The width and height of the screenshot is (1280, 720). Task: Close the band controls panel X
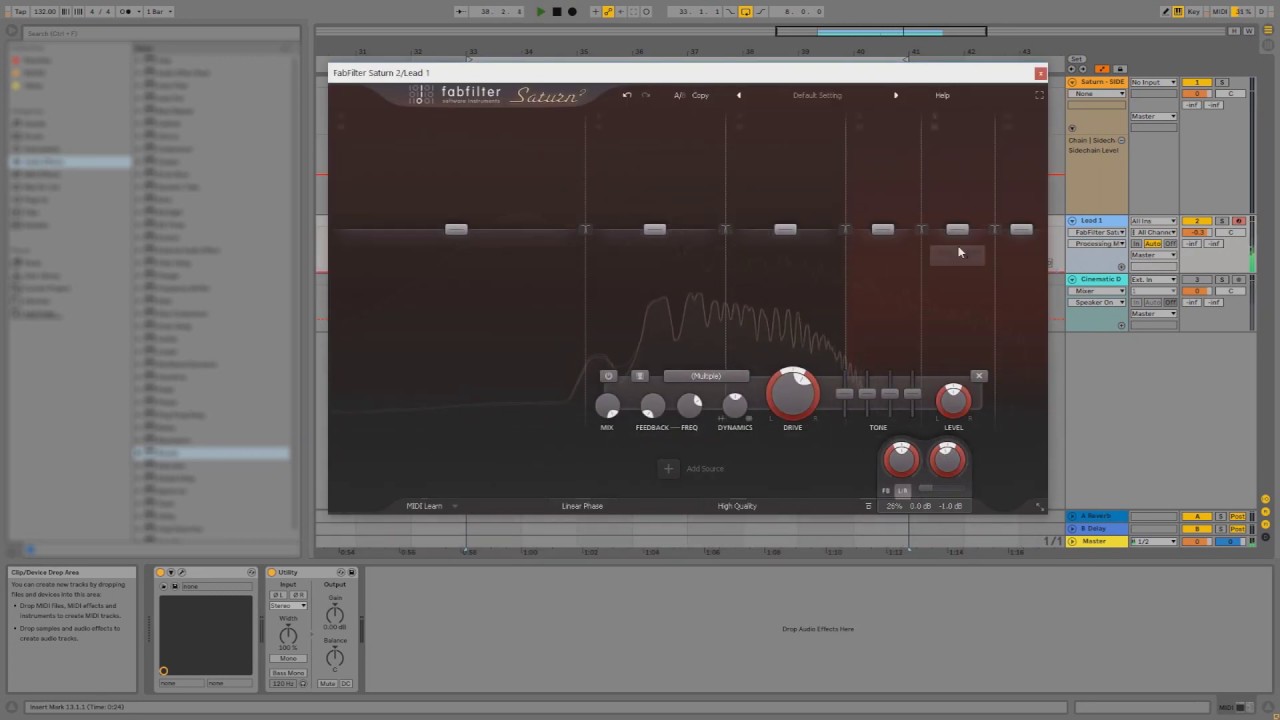(979, 376)
